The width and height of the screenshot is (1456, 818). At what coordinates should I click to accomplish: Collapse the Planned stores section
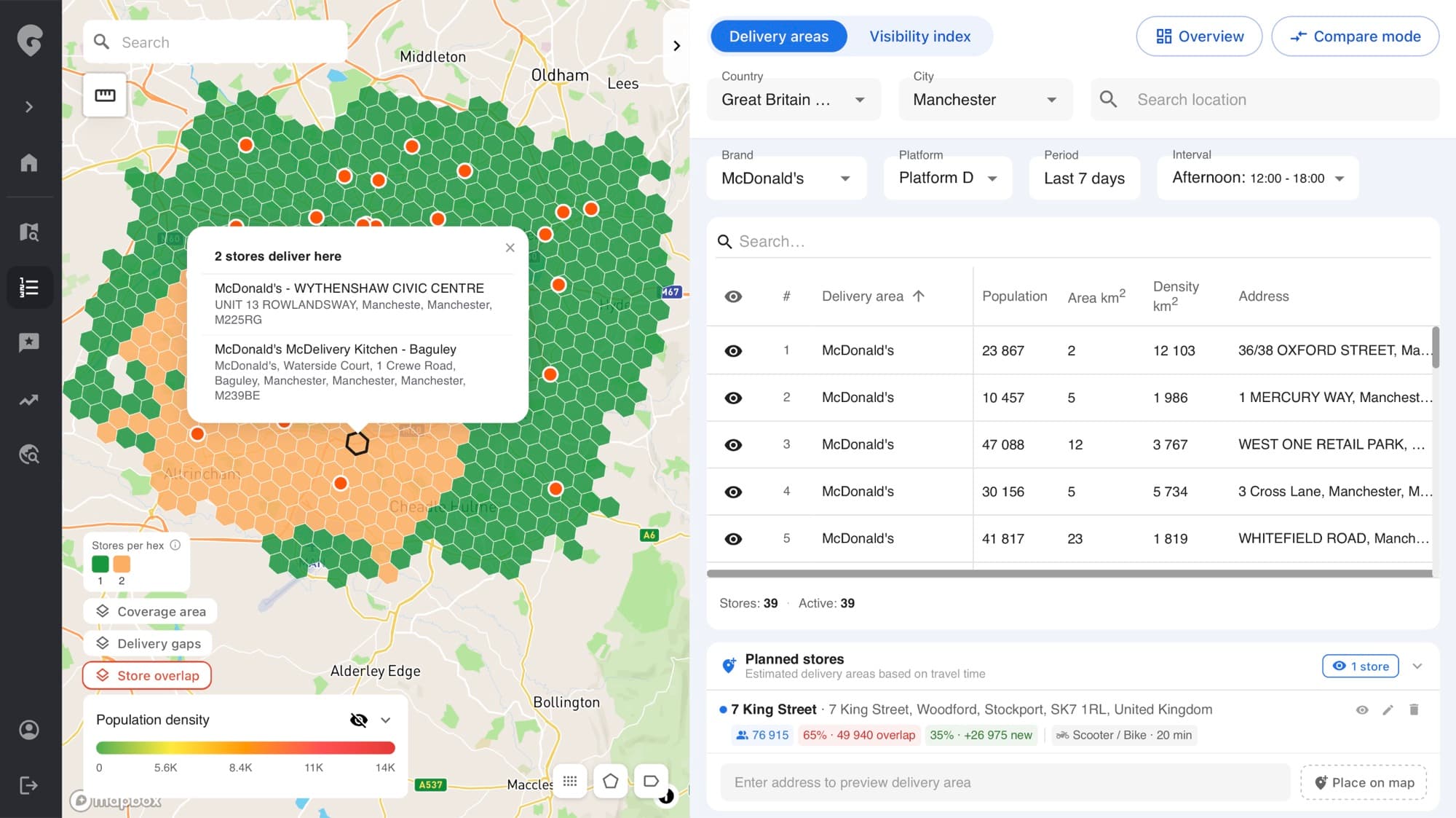click(x=1417, y=666)
